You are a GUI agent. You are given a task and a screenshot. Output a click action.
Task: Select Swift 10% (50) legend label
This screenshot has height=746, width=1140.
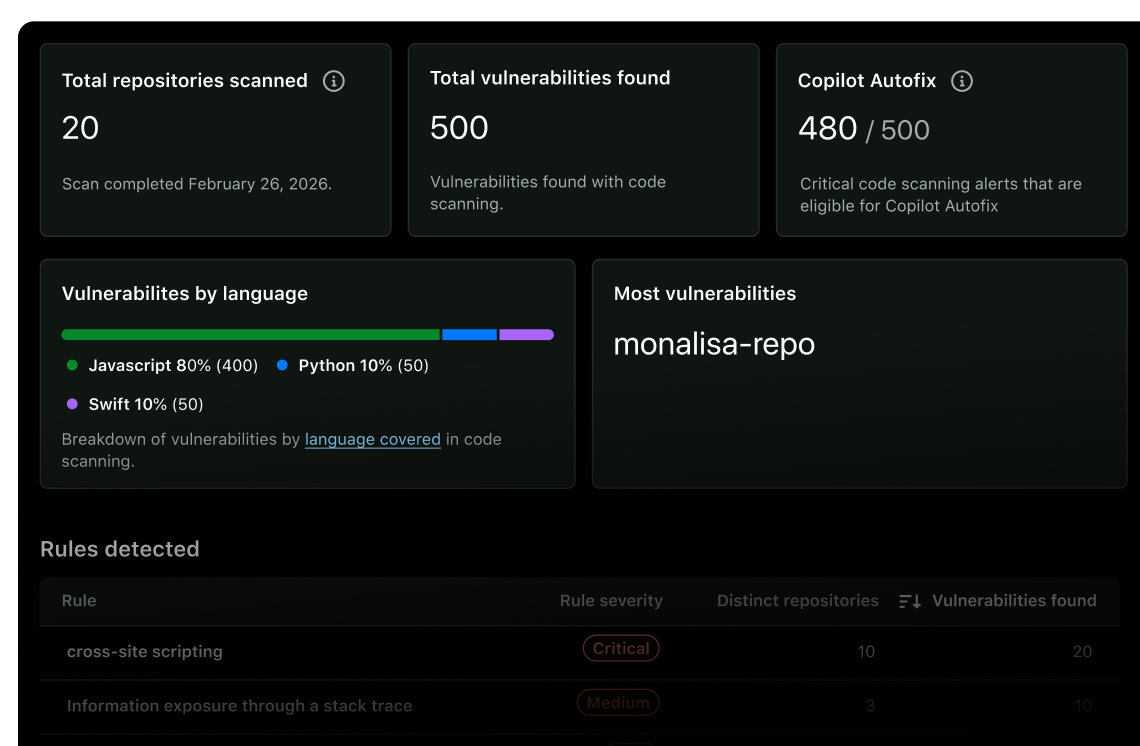point(146,404)
